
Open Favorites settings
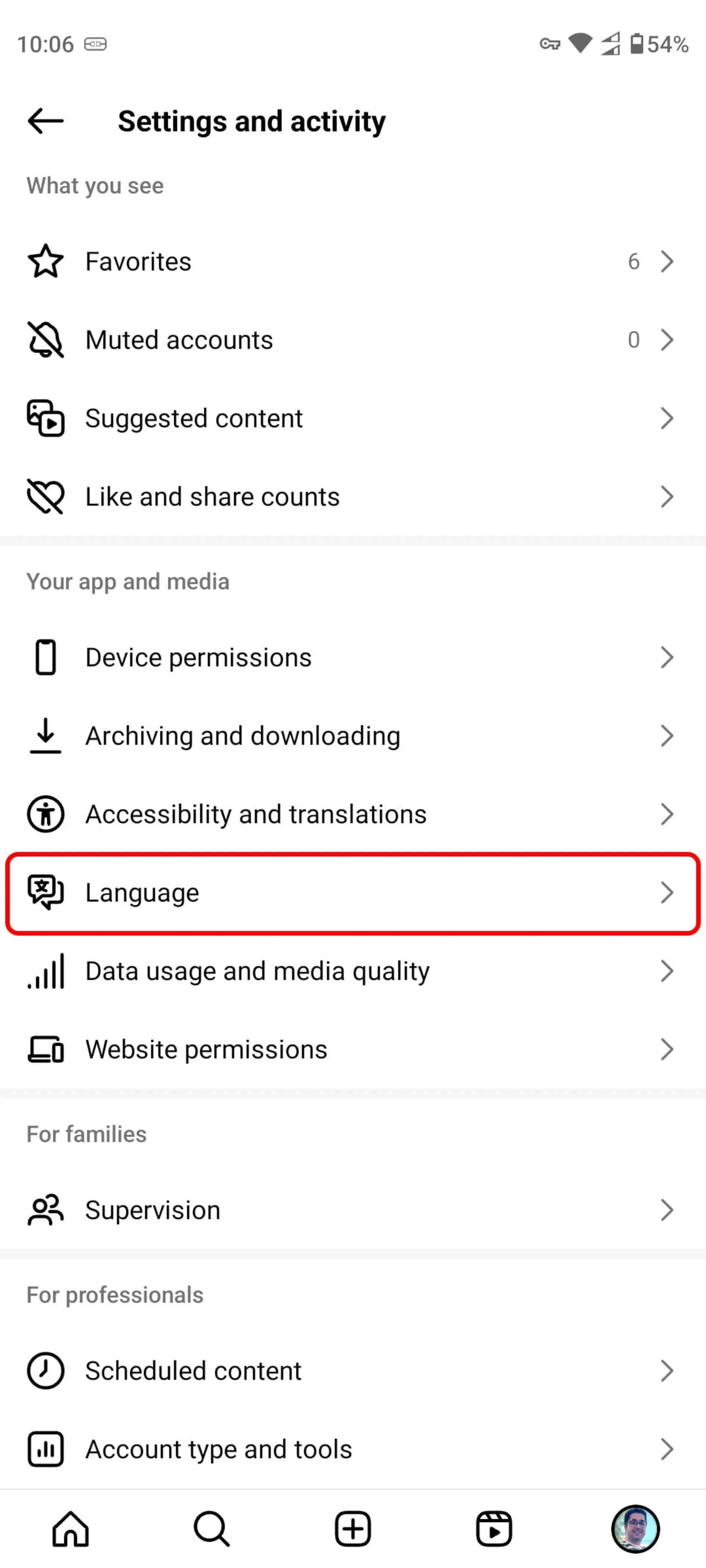pos(353,261)
